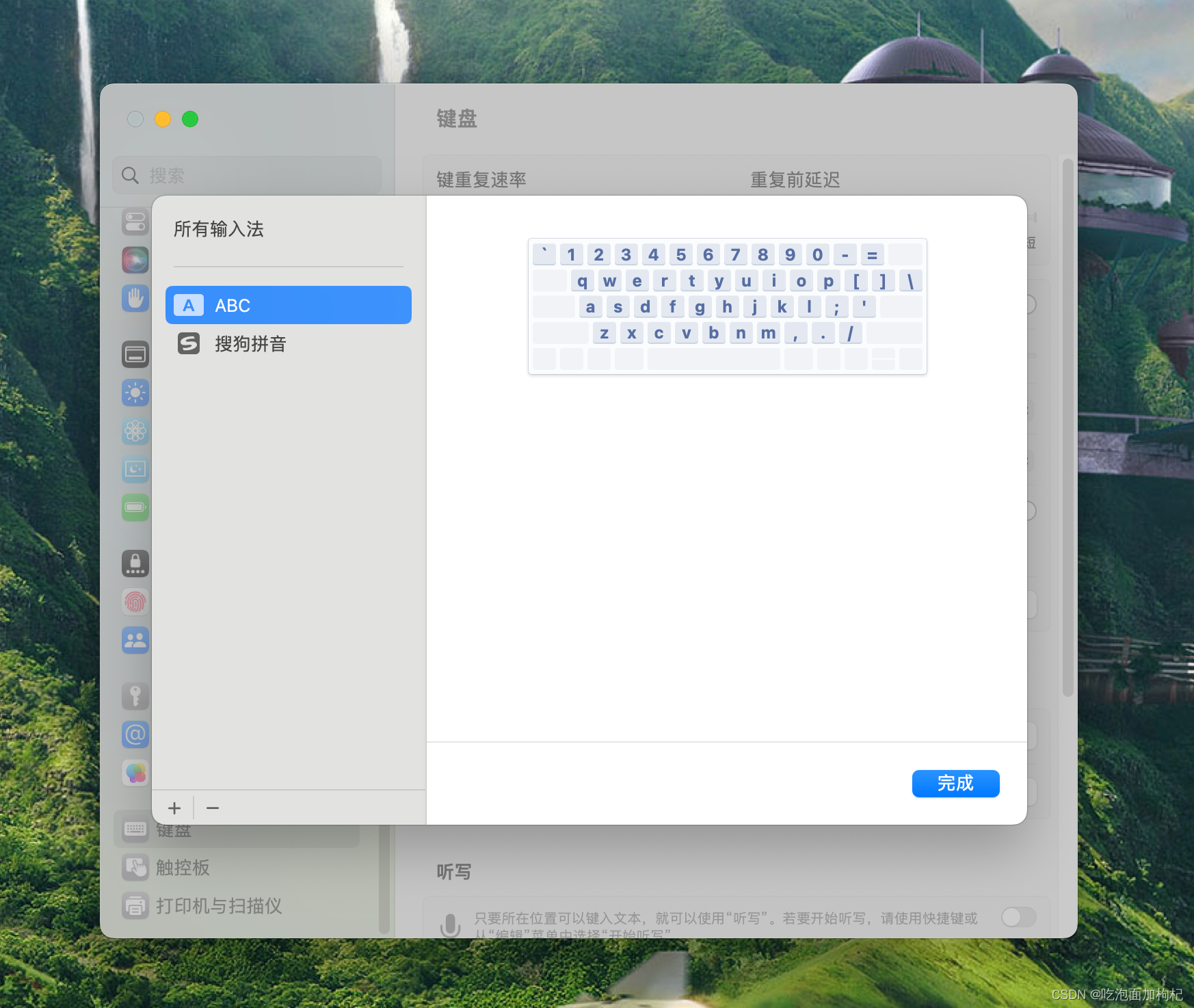Click the green zoom window button
1194x1008 pixels.
[190, 119]
